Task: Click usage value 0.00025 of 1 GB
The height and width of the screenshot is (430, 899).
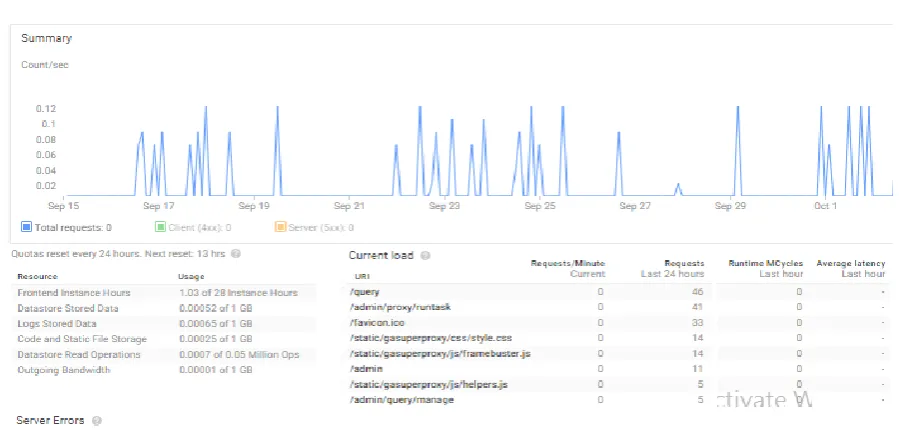Action: coord(216,339)
